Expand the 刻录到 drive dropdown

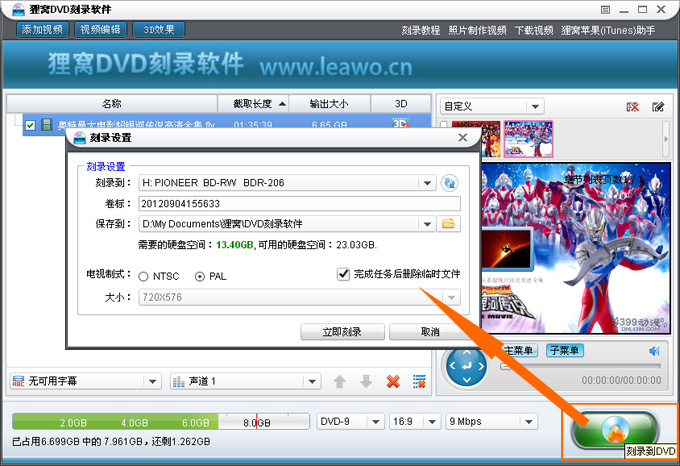click(x=427, y=183)
